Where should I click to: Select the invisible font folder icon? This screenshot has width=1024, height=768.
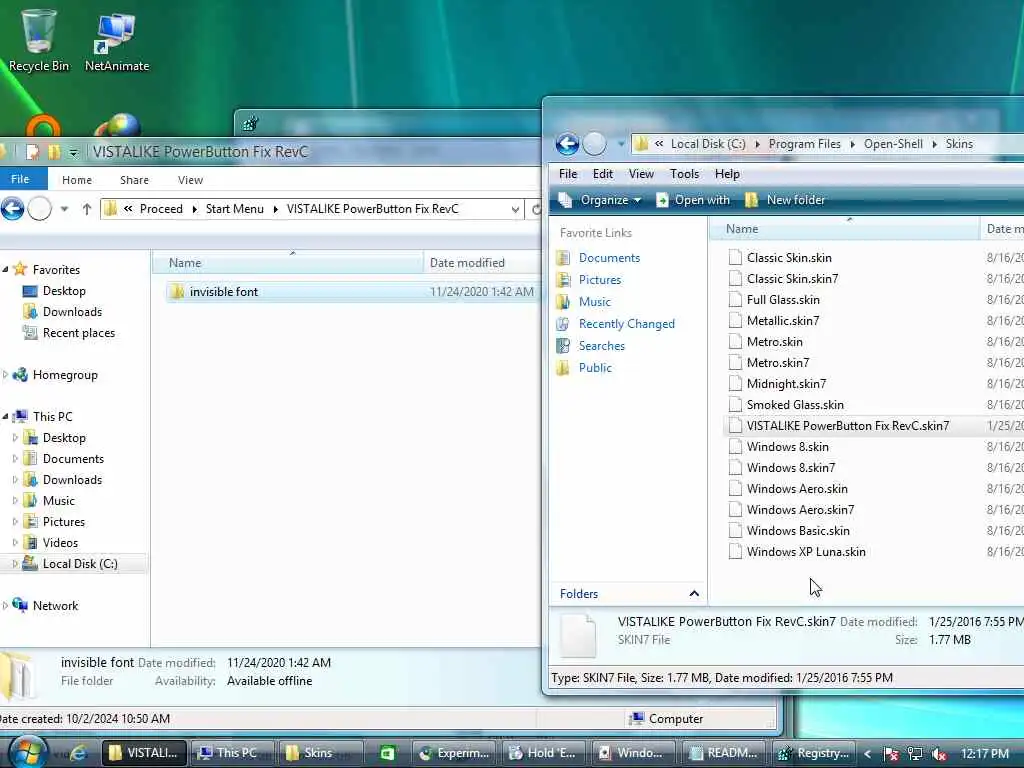(x=176, y=292)
